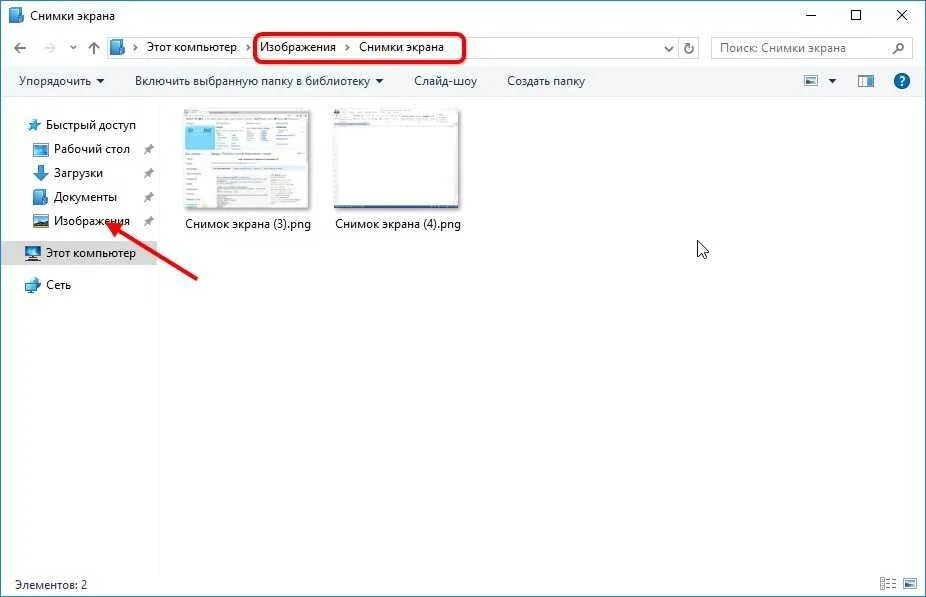Select 'Этот компьютер' in the address path

pyautogui.click(x=191, y=47)
